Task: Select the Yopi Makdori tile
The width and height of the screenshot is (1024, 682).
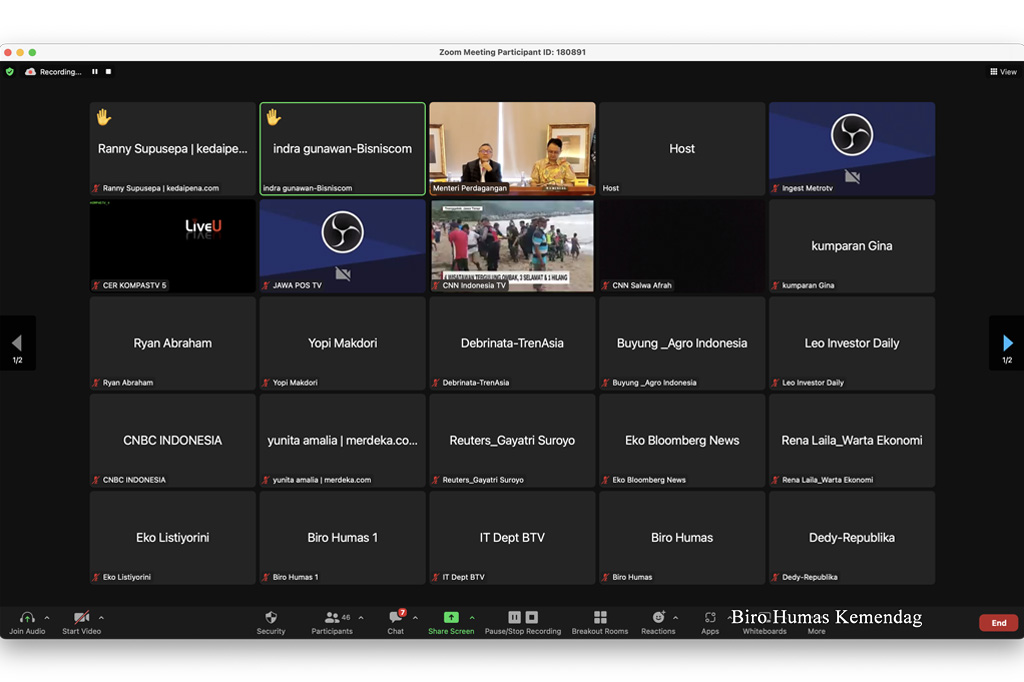Action: pos(342,343)
